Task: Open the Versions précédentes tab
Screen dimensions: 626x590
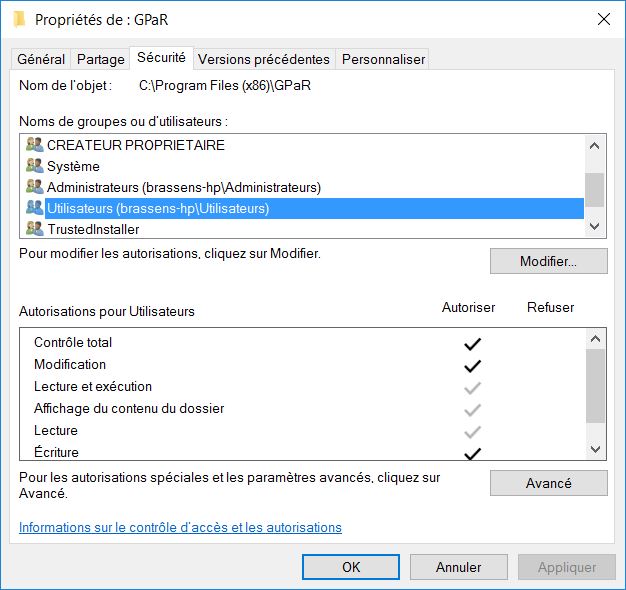Action: tap(263, 59)
